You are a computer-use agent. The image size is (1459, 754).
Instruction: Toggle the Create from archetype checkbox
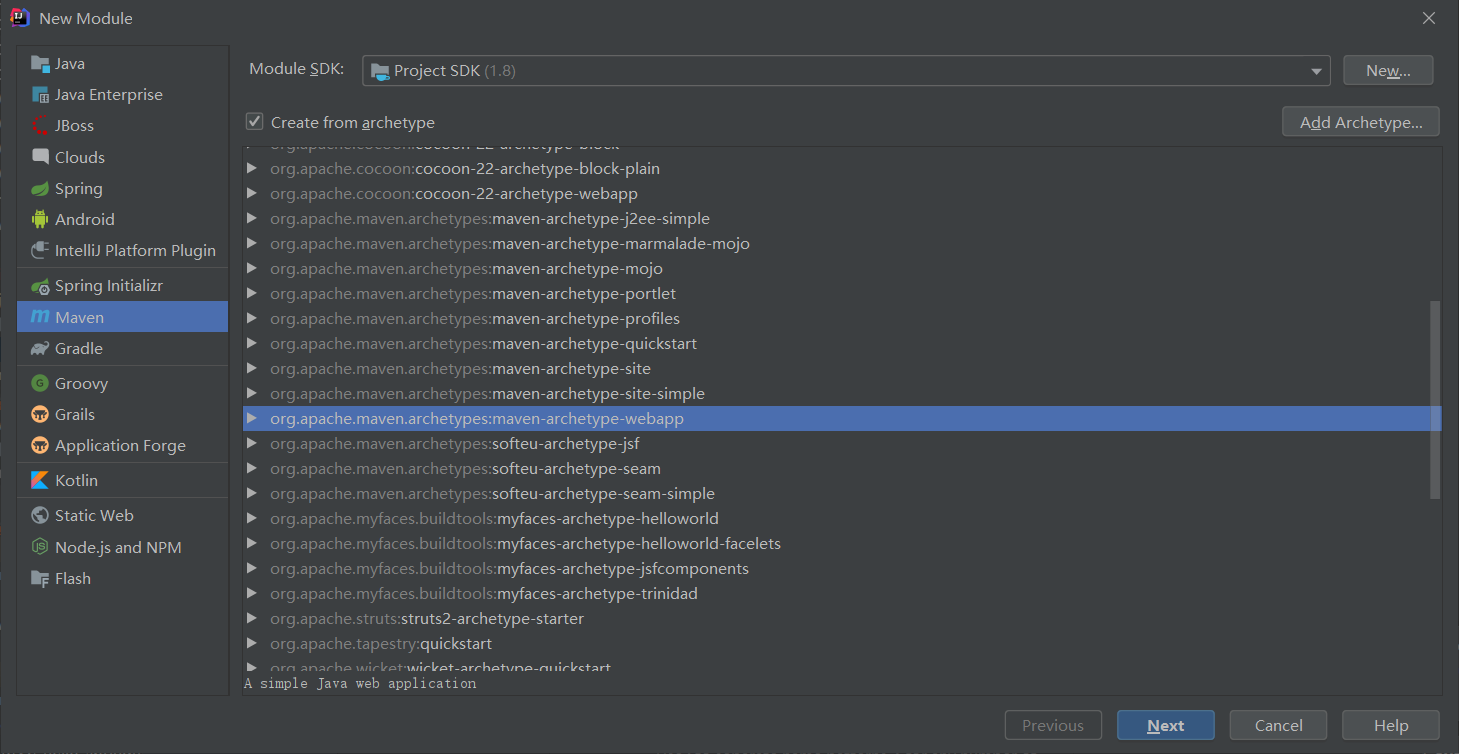pos(255,122)
